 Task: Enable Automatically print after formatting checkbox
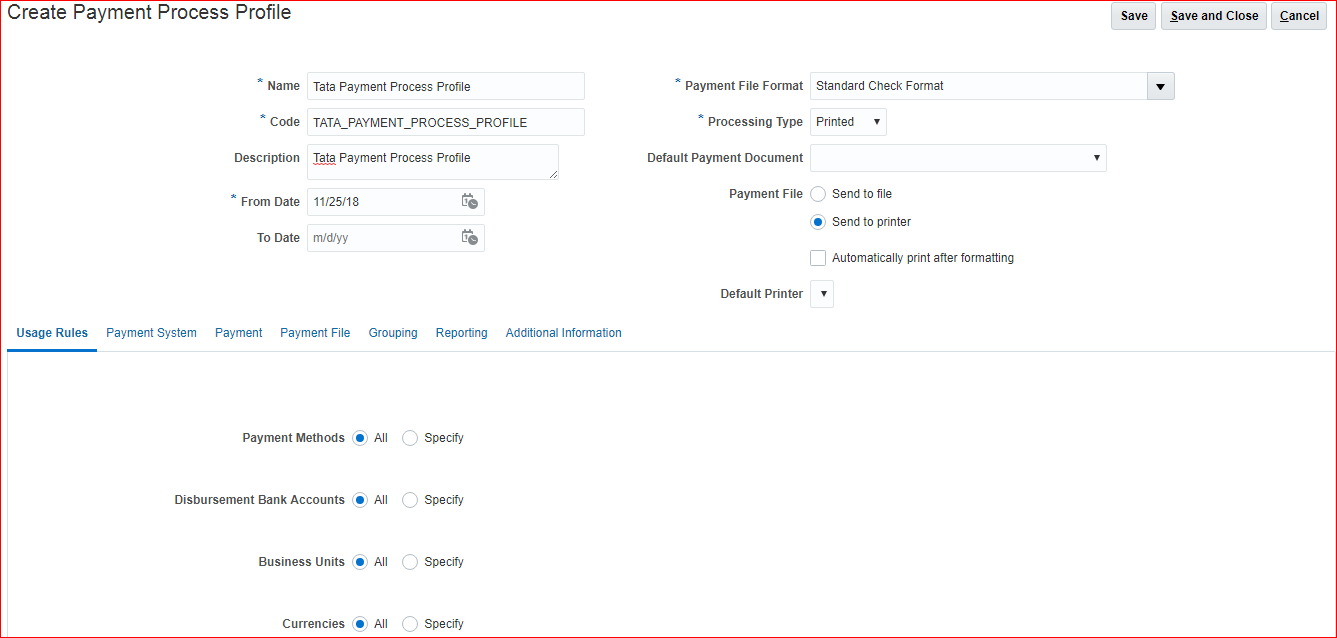(x=818, y=258)
